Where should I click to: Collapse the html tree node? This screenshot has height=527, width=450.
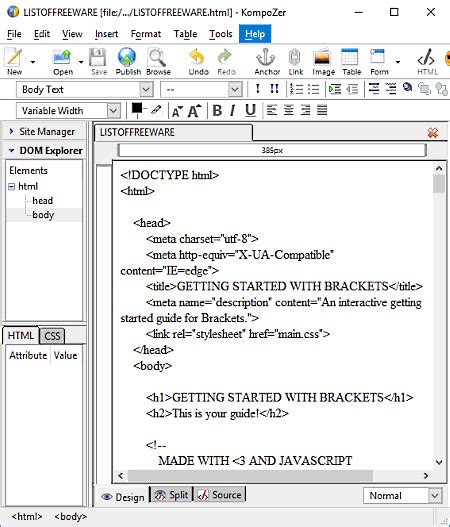11,187
